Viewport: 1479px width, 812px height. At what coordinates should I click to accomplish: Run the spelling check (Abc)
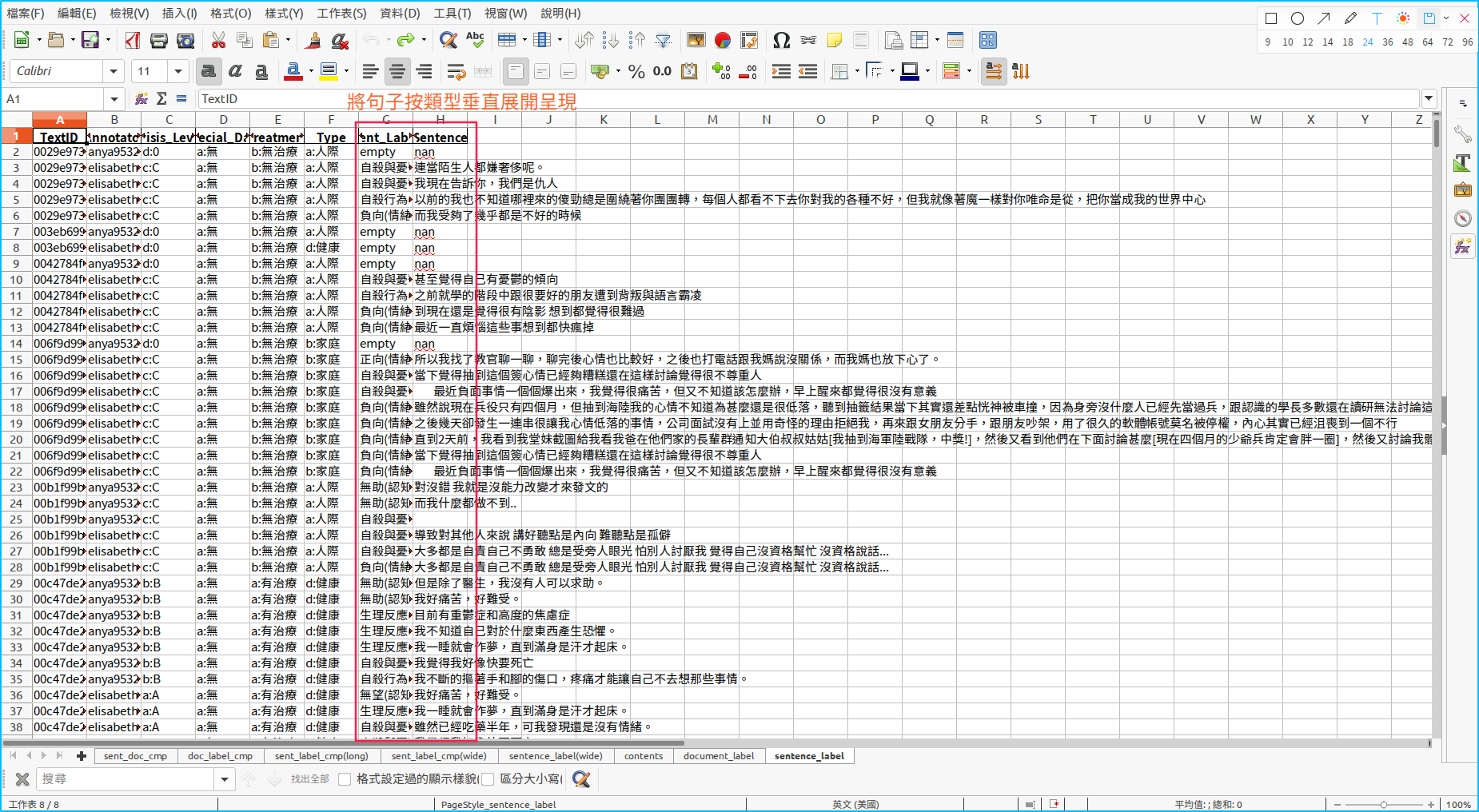[x=475, y=40]
